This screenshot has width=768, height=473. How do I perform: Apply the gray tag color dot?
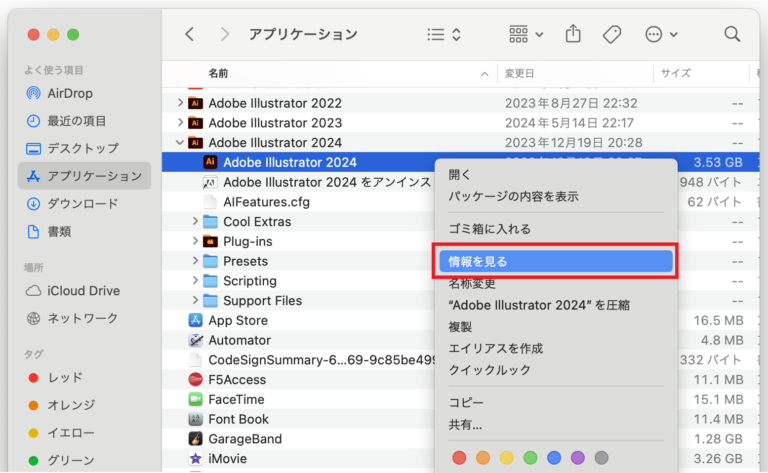(601, 458)
